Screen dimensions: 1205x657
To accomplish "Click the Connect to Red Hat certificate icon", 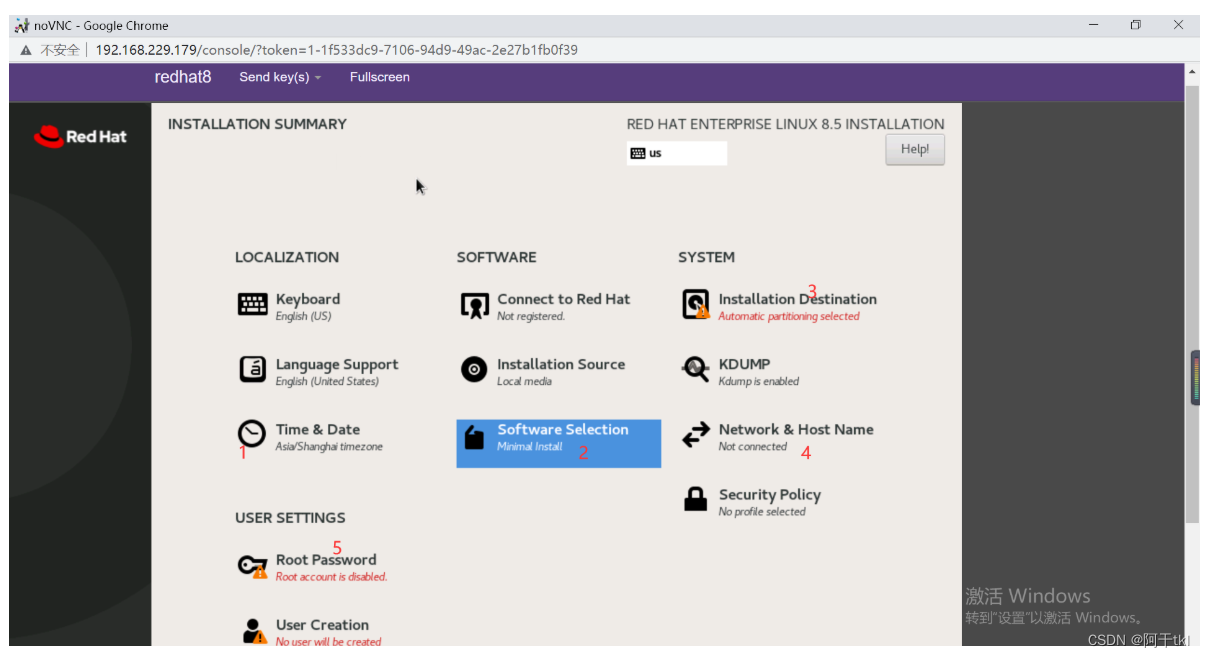I will tap(474, 306).
